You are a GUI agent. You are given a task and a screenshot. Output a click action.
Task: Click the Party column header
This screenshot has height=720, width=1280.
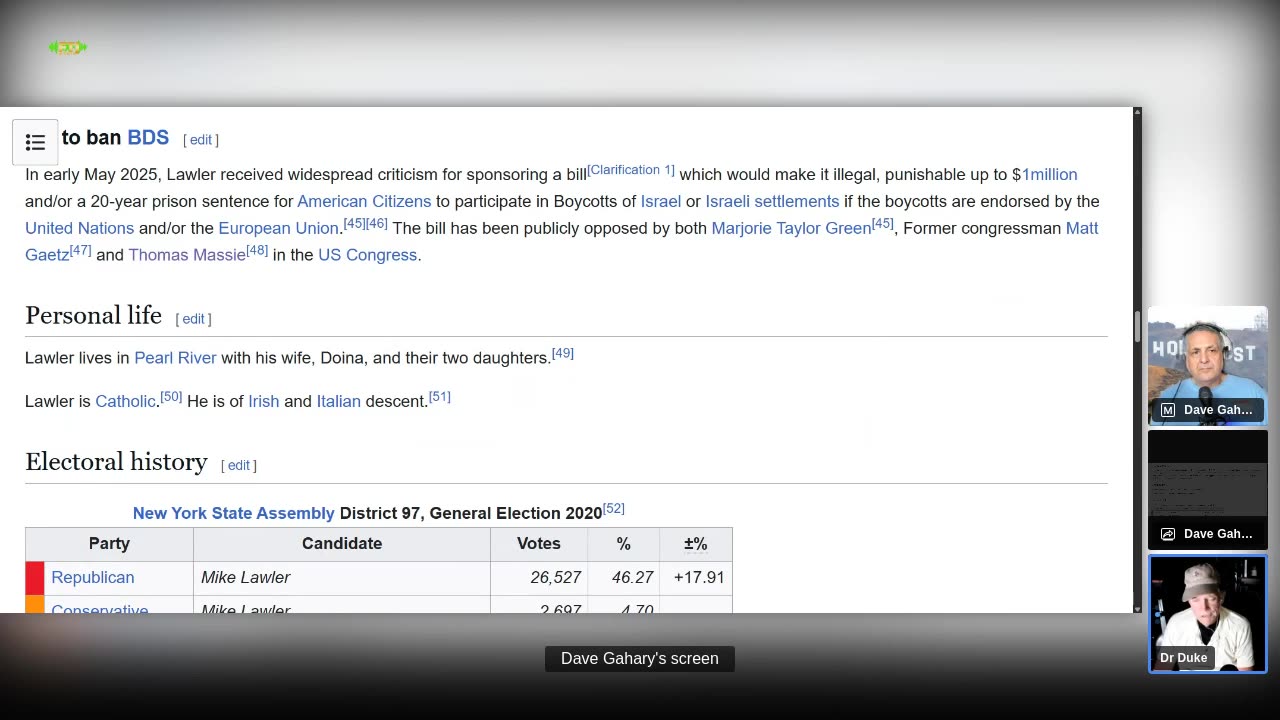pos(109,544)
